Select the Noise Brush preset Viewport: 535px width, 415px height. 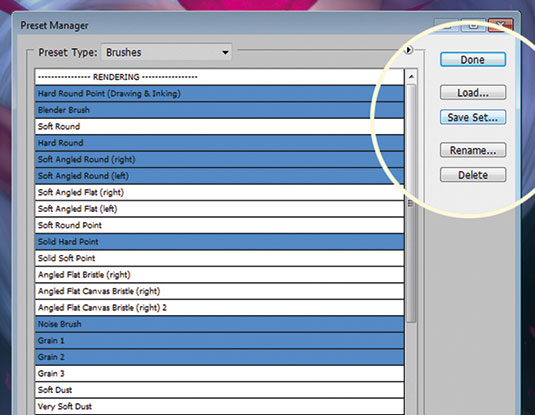click(x=219, y=324)
